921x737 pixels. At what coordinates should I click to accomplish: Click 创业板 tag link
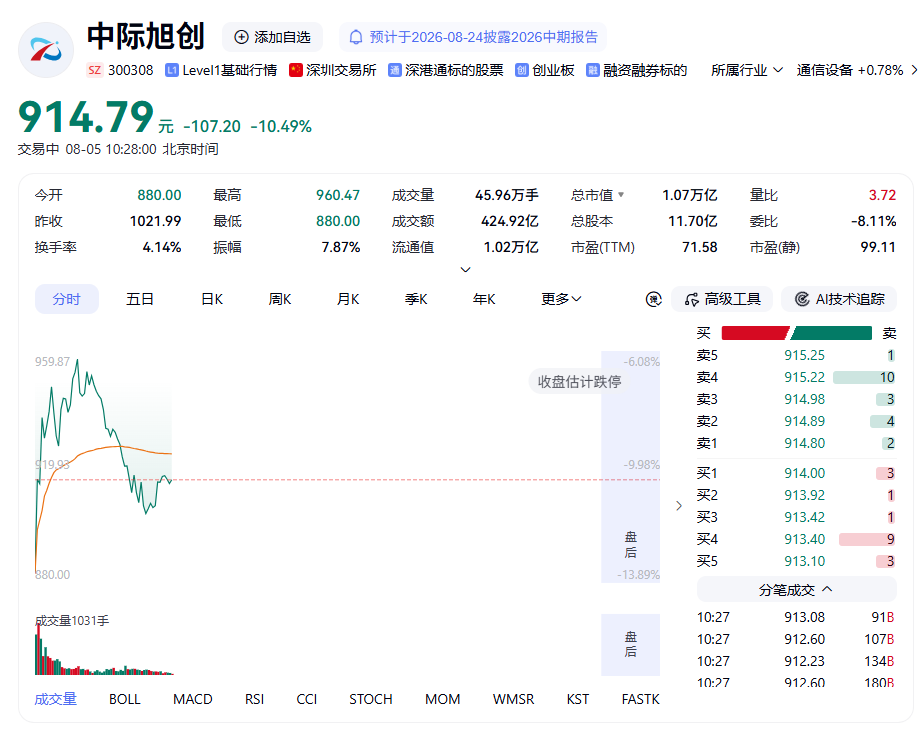(x=553, y=70)
